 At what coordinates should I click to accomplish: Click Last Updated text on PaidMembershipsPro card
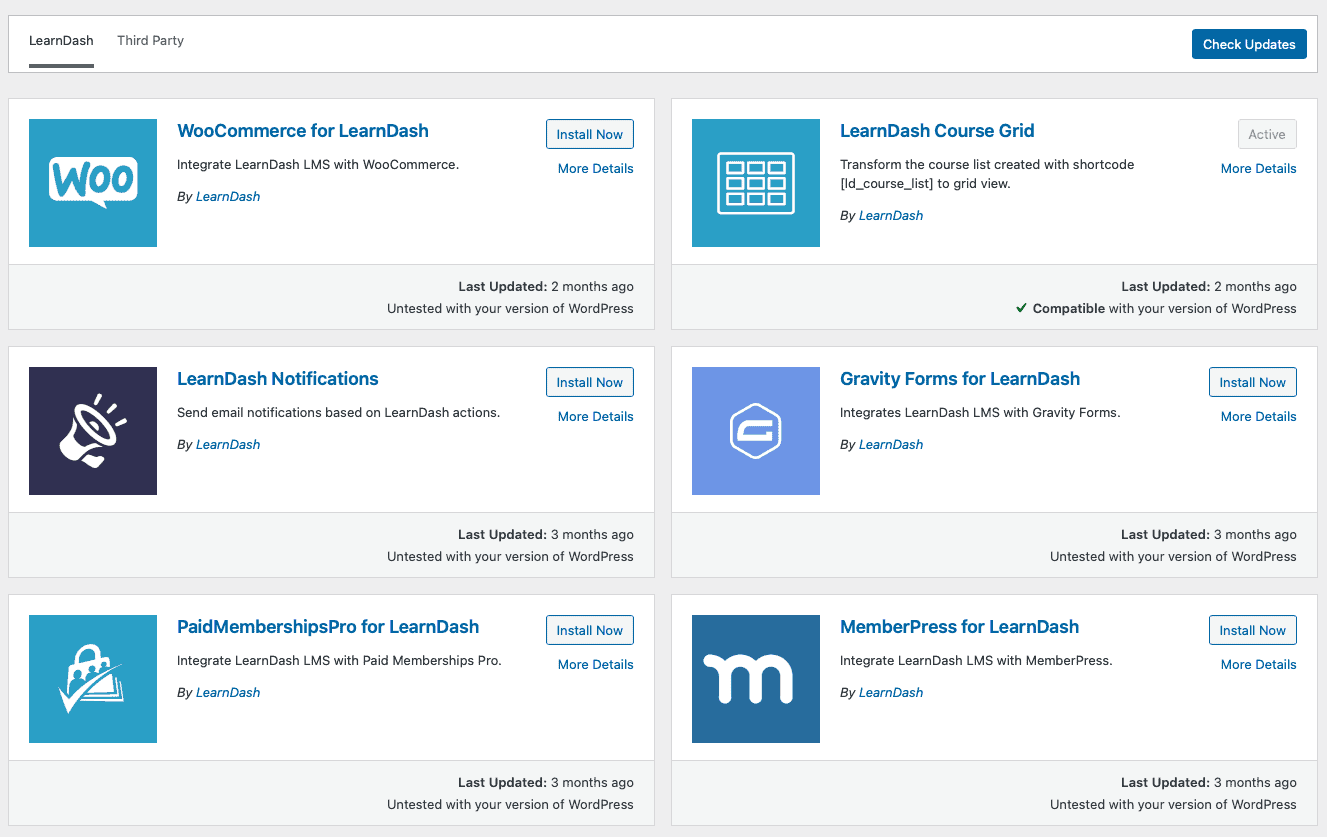coord(546,782)
